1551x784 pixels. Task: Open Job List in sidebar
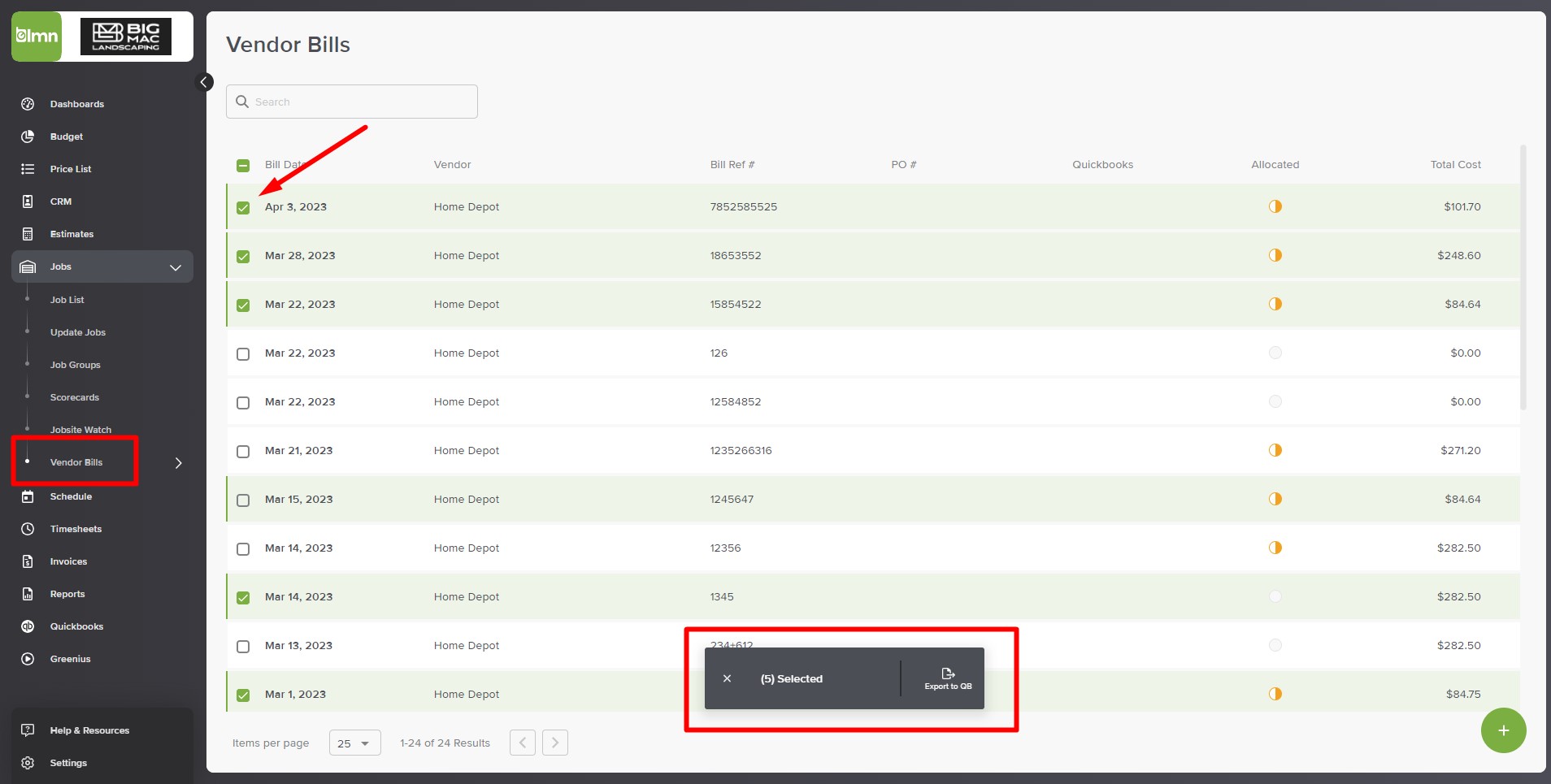[67, 300]
